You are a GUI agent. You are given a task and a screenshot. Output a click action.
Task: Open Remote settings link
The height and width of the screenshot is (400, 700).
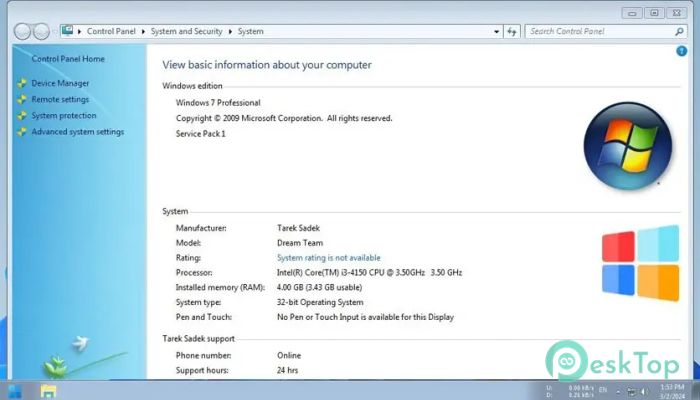60,100
